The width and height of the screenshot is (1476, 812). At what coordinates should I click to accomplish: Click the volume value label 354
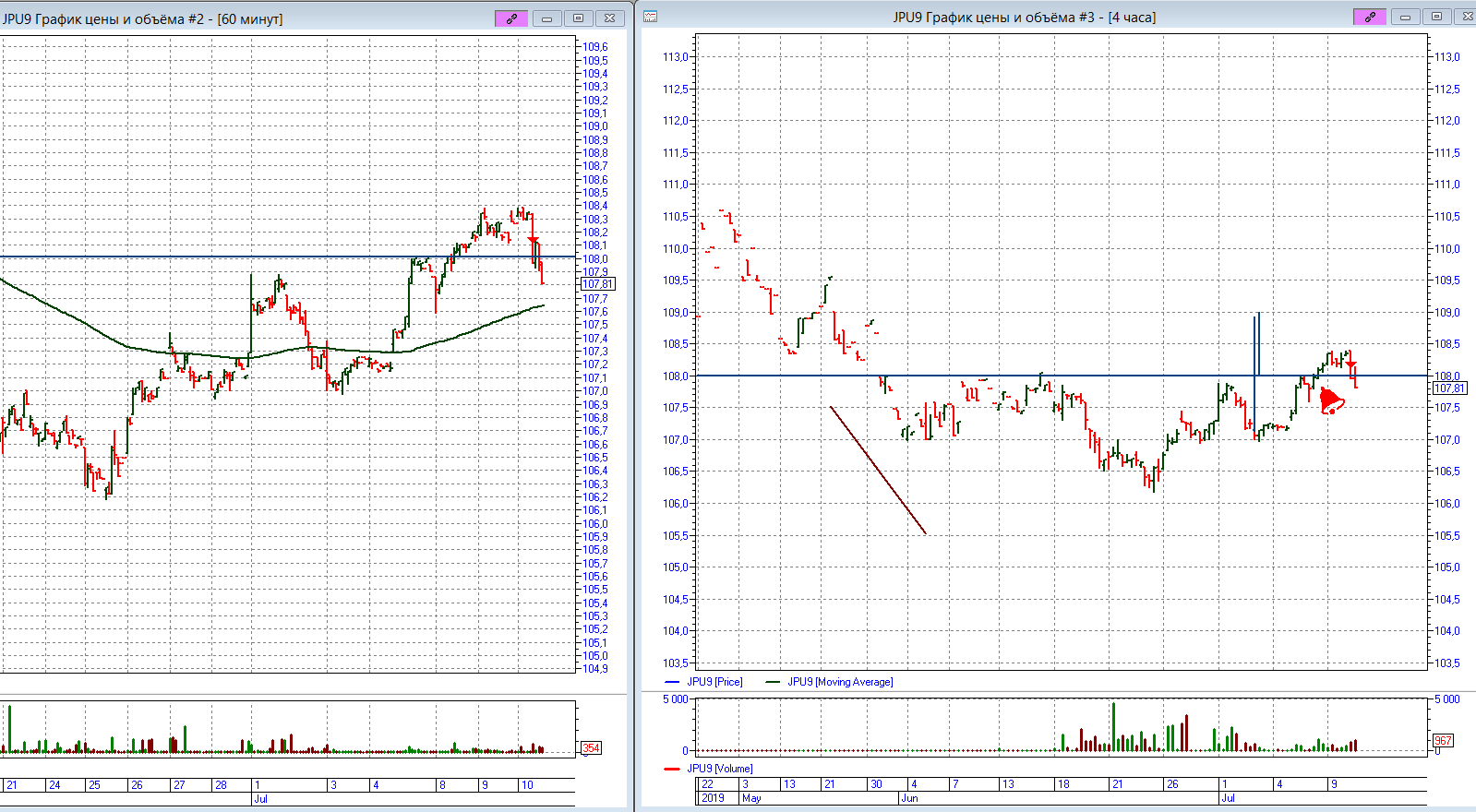pyautogui.click(x=591, y=748)
